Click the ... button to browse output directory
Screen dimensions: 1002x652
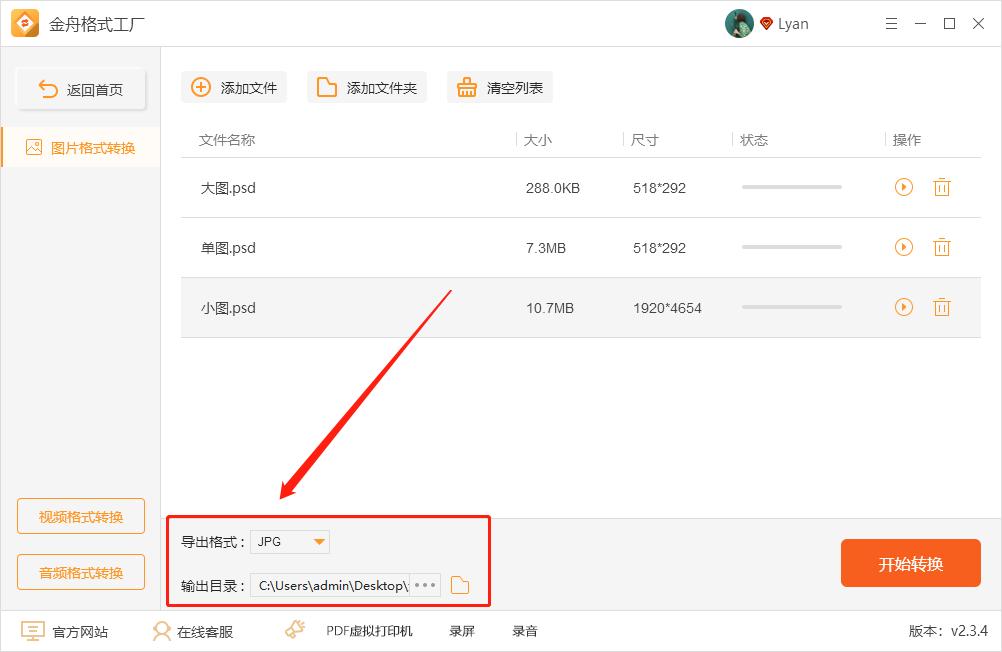[423, 585]
